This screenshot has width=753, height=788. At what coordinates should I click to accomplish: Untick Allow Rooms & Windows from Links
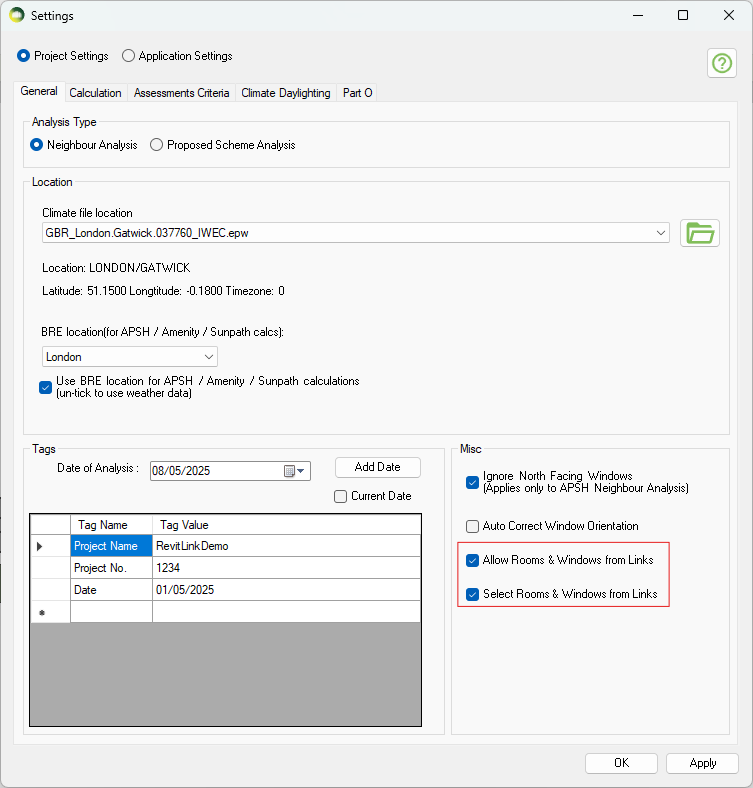click(473, 561)
